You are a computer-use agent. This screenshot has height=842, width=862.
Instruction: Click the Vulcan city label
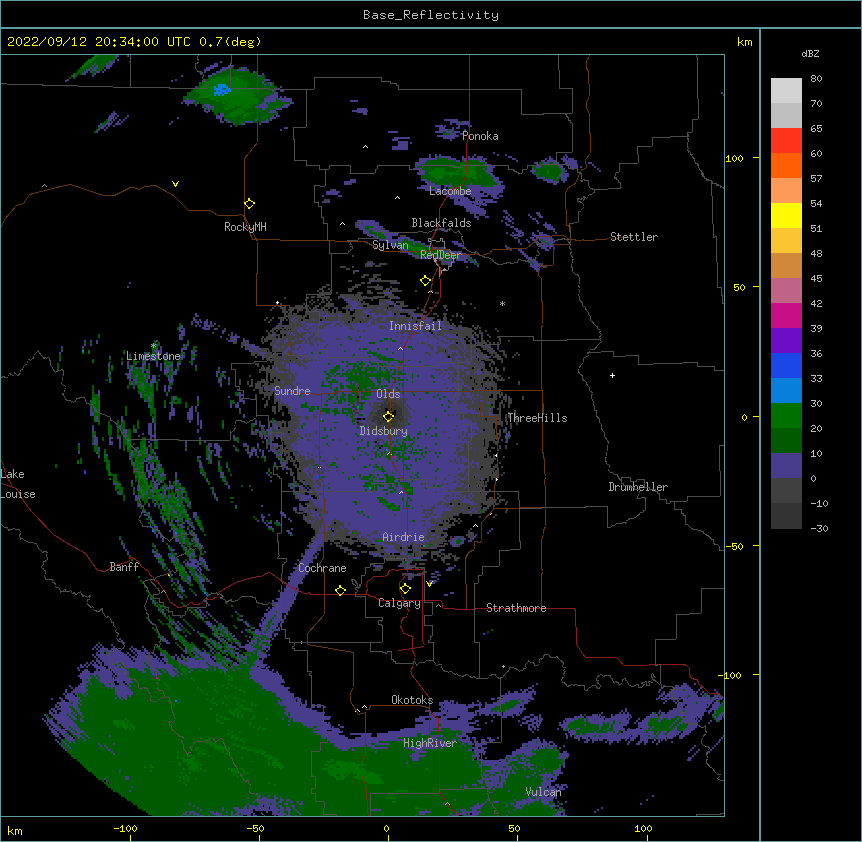click(x=543, y=792)
